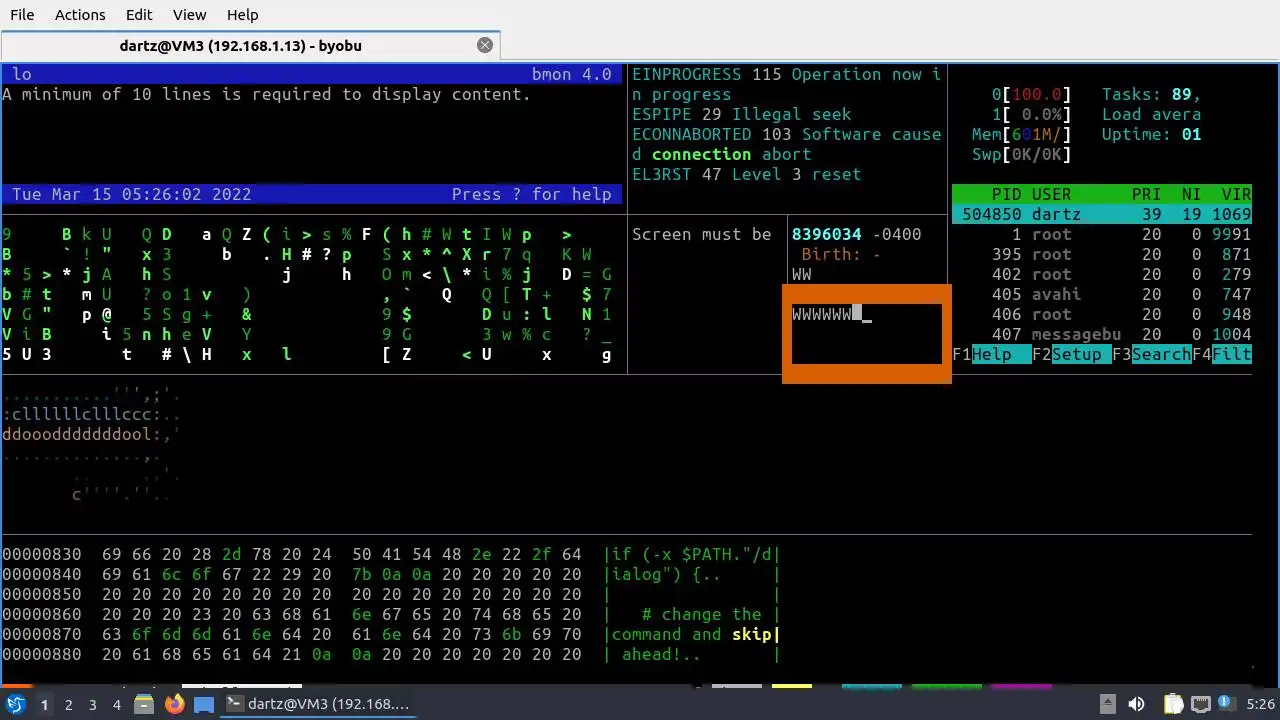
Task: Open the File menu
Action: coord(22,15)
